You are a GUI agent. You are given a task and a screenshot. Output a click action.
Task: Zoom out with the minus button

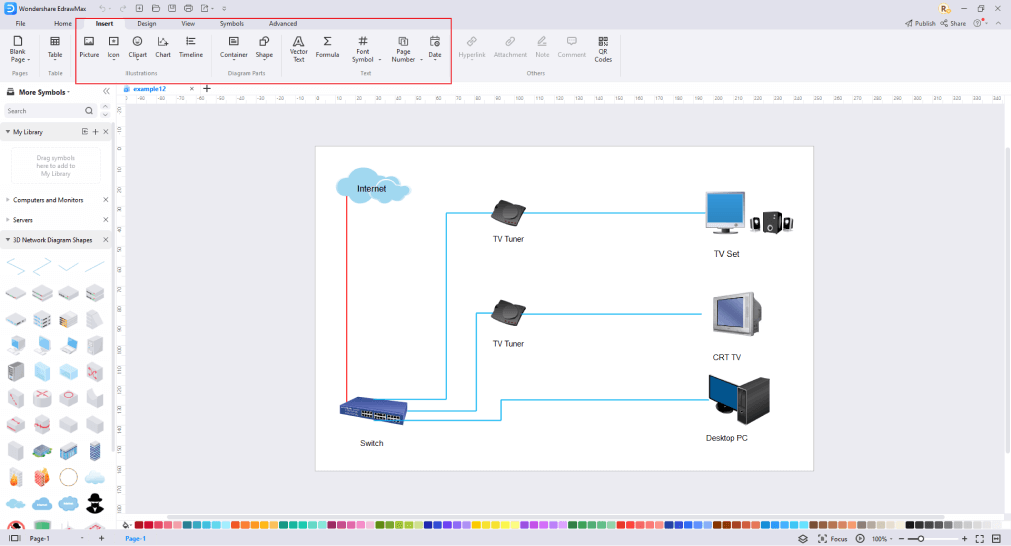[901, 538]
